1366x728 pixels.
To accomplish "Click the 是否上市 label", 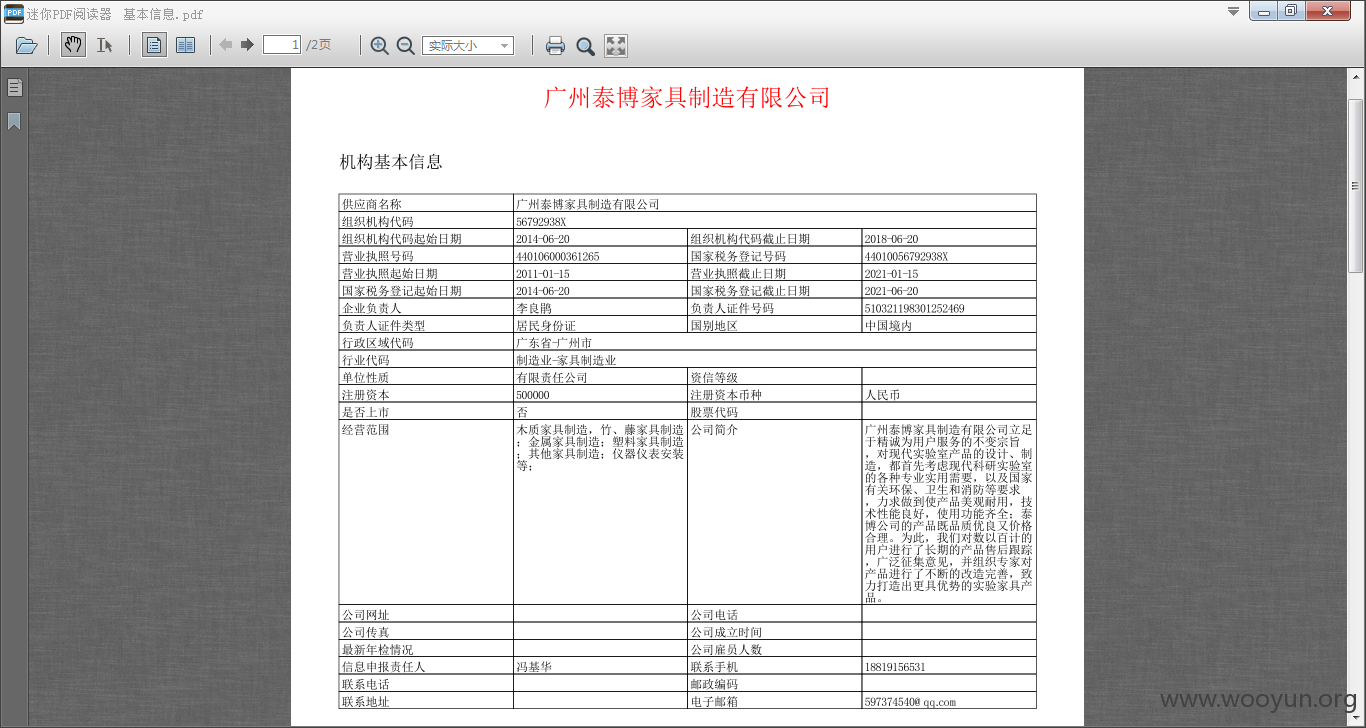I will (x=366, y=412).
